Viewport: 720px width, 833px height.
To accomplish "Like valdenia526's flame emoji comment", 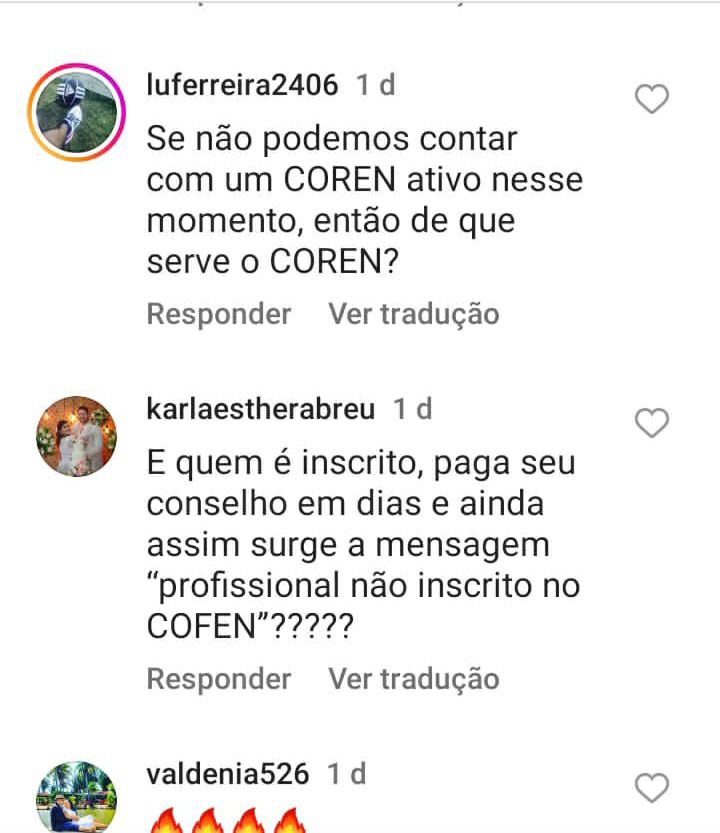I will [x=651, y=788].
